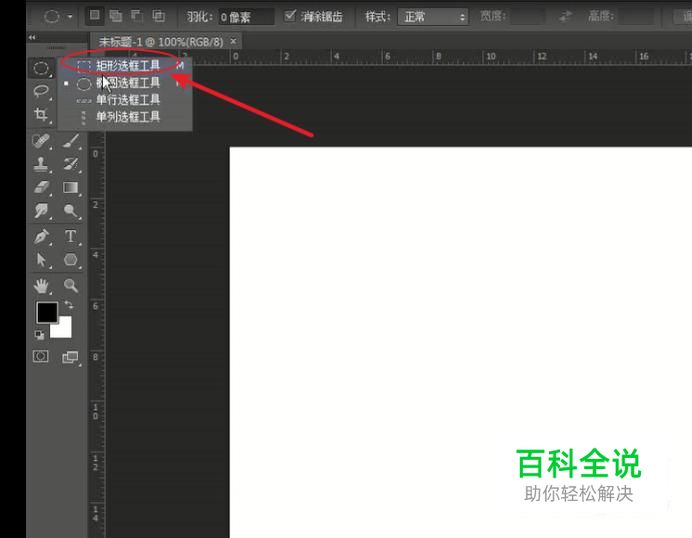Close the 未标题-1 document tab
Viewport: 692px width, 538px height.
pyautogui.click(x=233, y=41)
